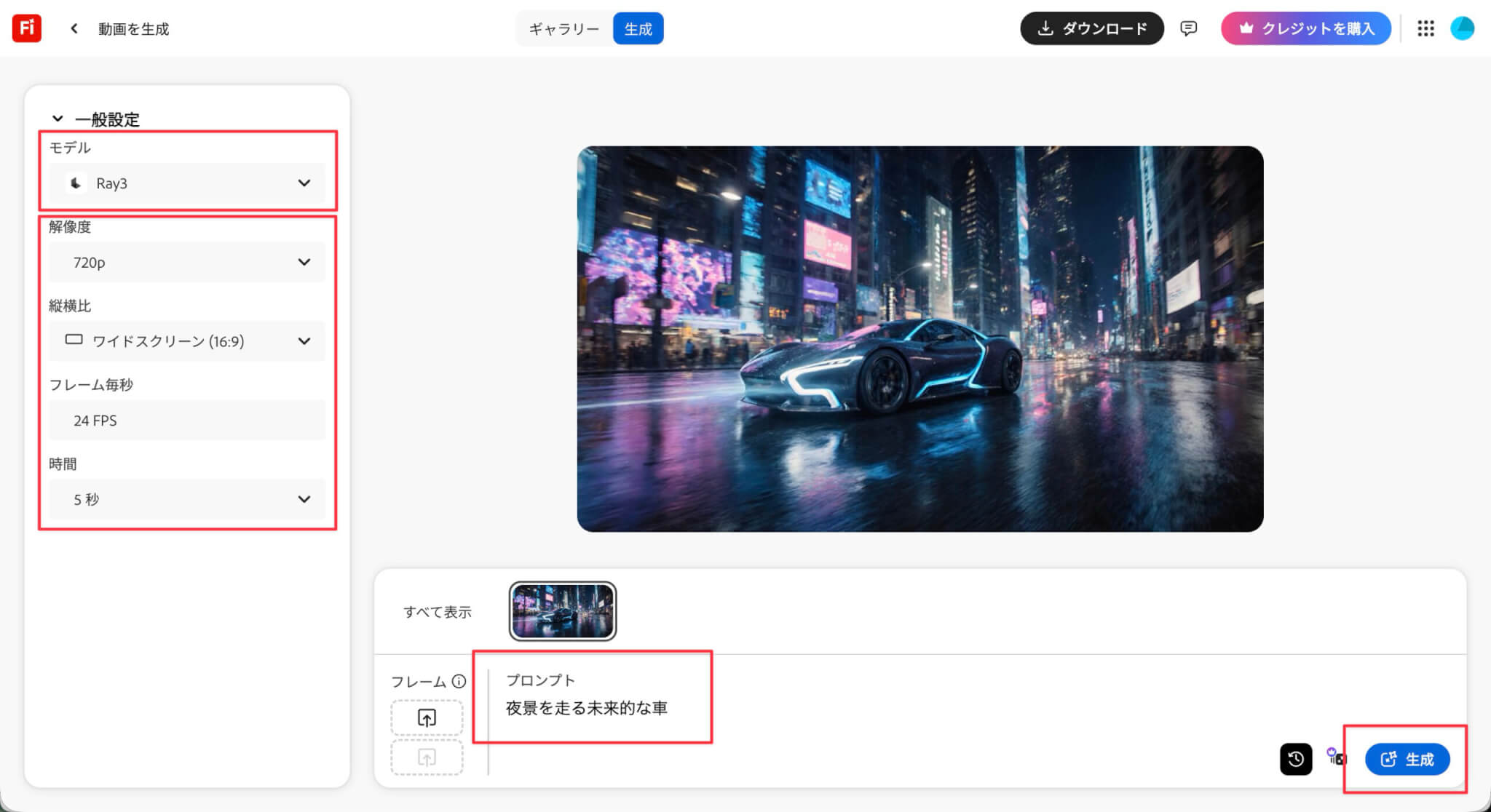Upload the first frame image
1491x812 pixels.
427,718
